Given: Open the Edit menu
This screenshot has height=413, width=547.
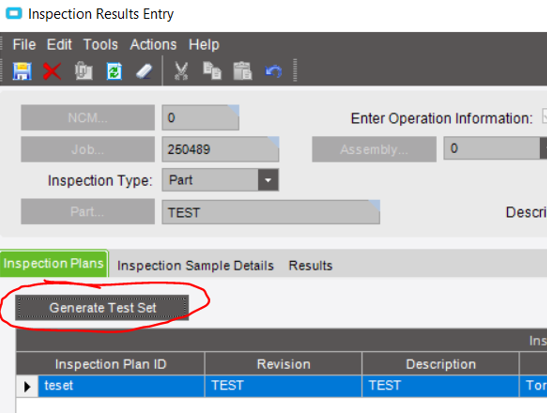Looking at the screenshot, I should 59,45.
